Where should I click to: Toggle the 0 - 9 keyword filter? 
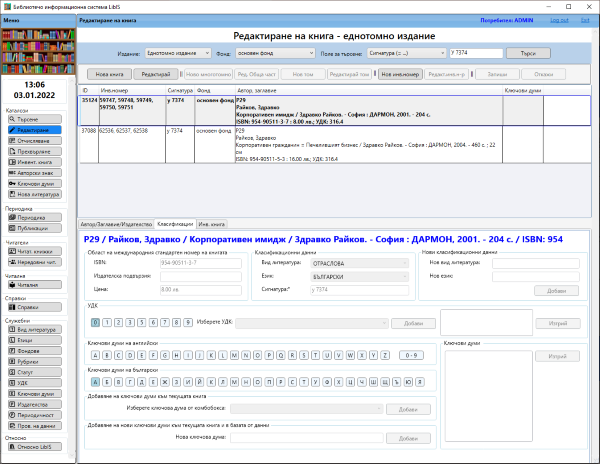pyautogui.click(x=409, y=354)
